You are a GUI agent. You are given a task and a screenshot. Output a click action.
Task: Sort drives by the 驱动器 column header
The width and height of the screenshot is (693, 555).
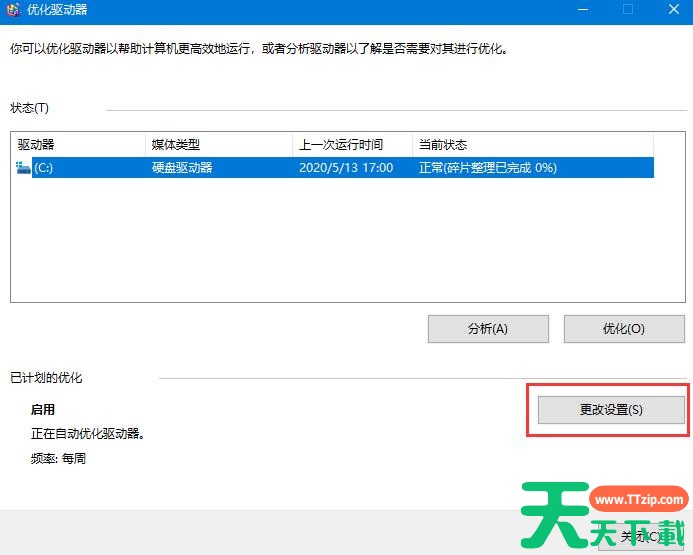click(x=77, y=145)
